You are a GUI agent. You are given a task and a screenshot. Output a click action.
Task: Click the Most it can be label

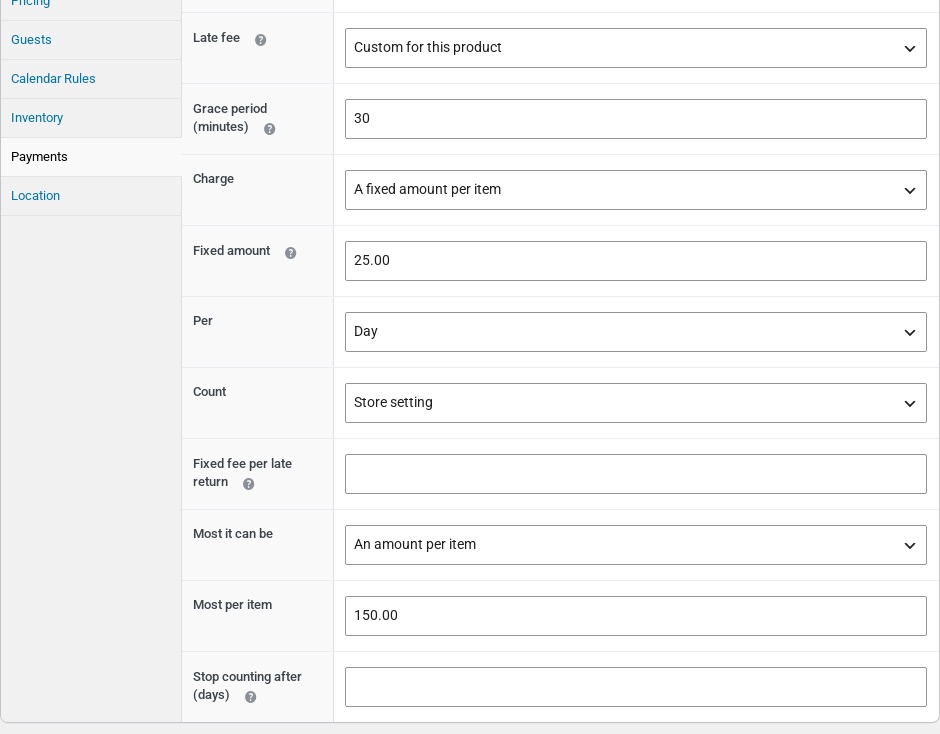pos(233,534)
